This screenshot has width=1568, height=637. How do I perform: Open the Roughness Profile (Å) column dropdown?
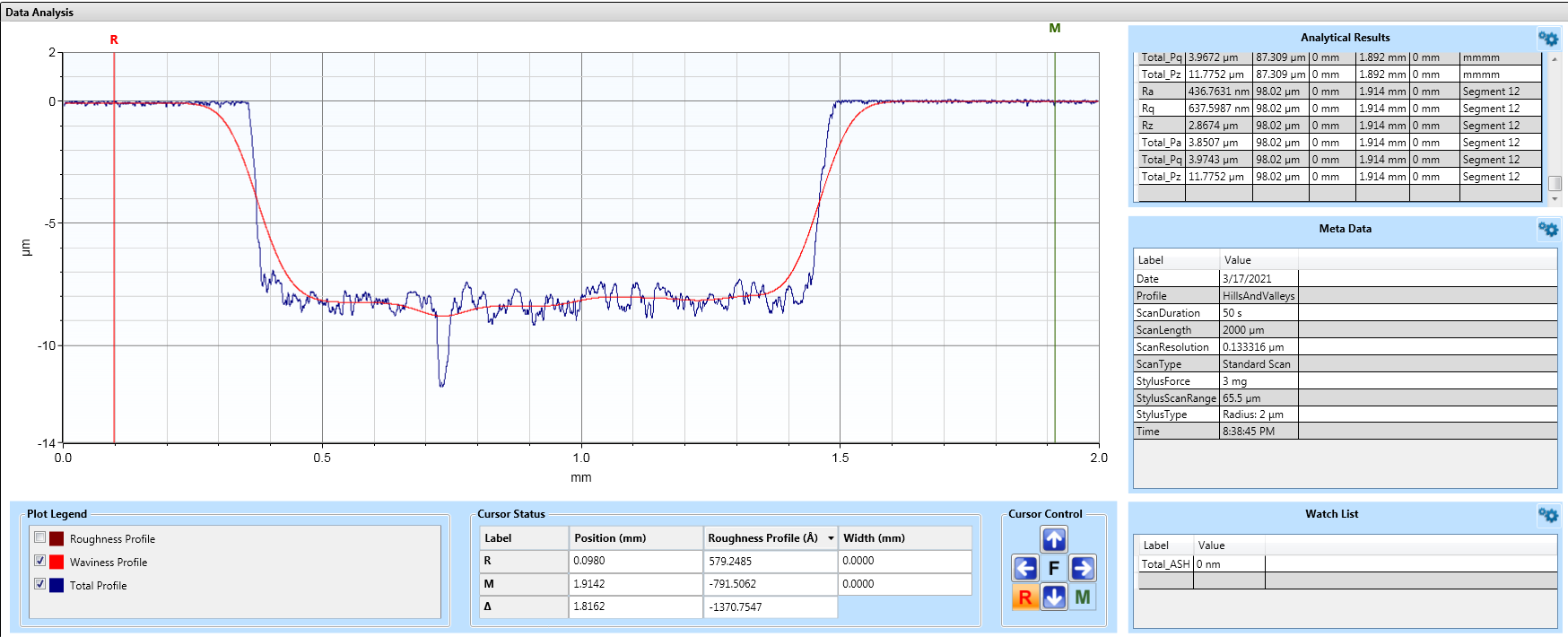tap(831, 538)
